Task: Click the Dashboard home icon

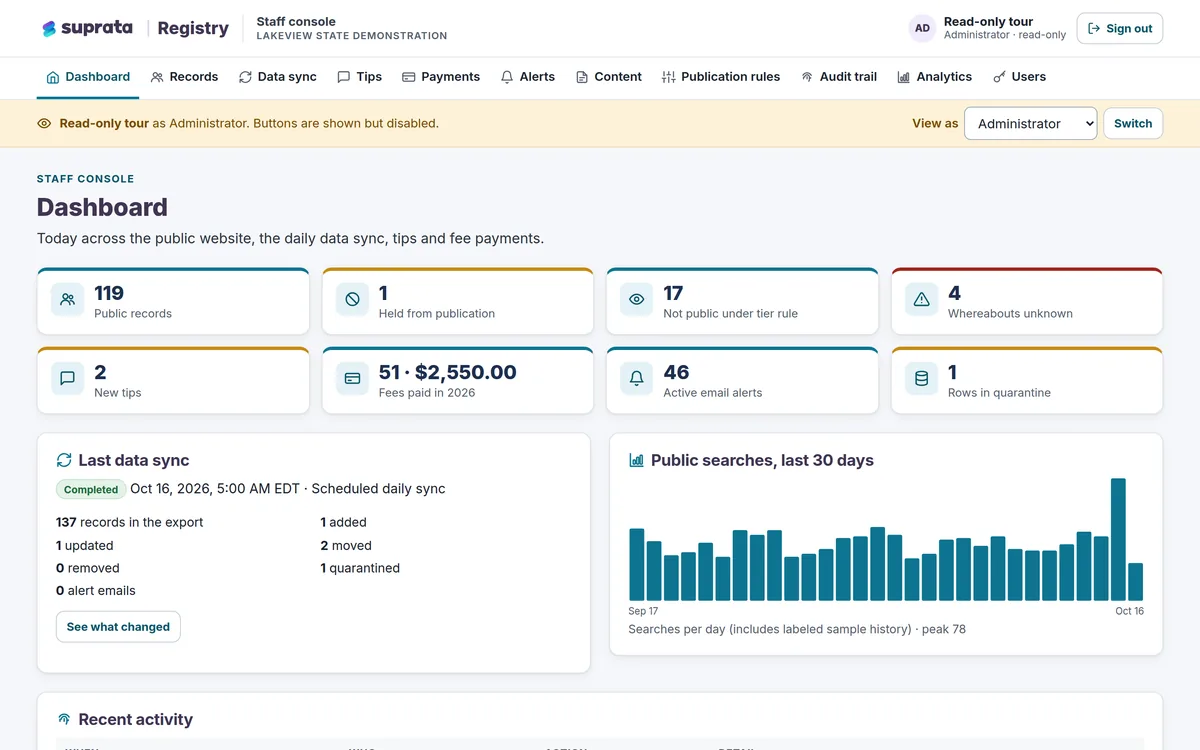Action: [x=53, y=77]
